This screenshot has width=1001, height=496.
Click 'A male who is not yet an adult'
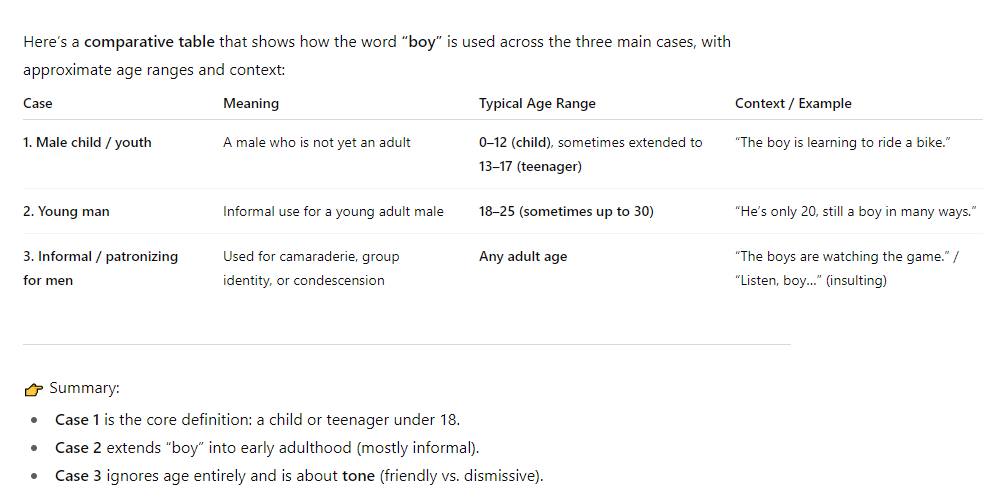317,142
